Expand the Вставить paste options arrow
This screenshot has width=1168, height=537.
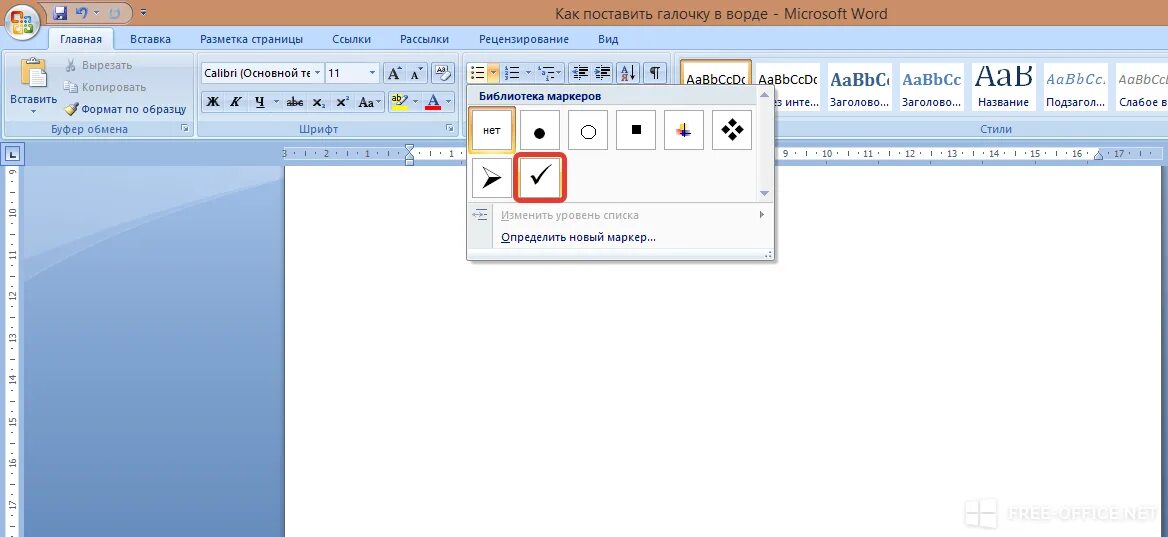[33, 112]
